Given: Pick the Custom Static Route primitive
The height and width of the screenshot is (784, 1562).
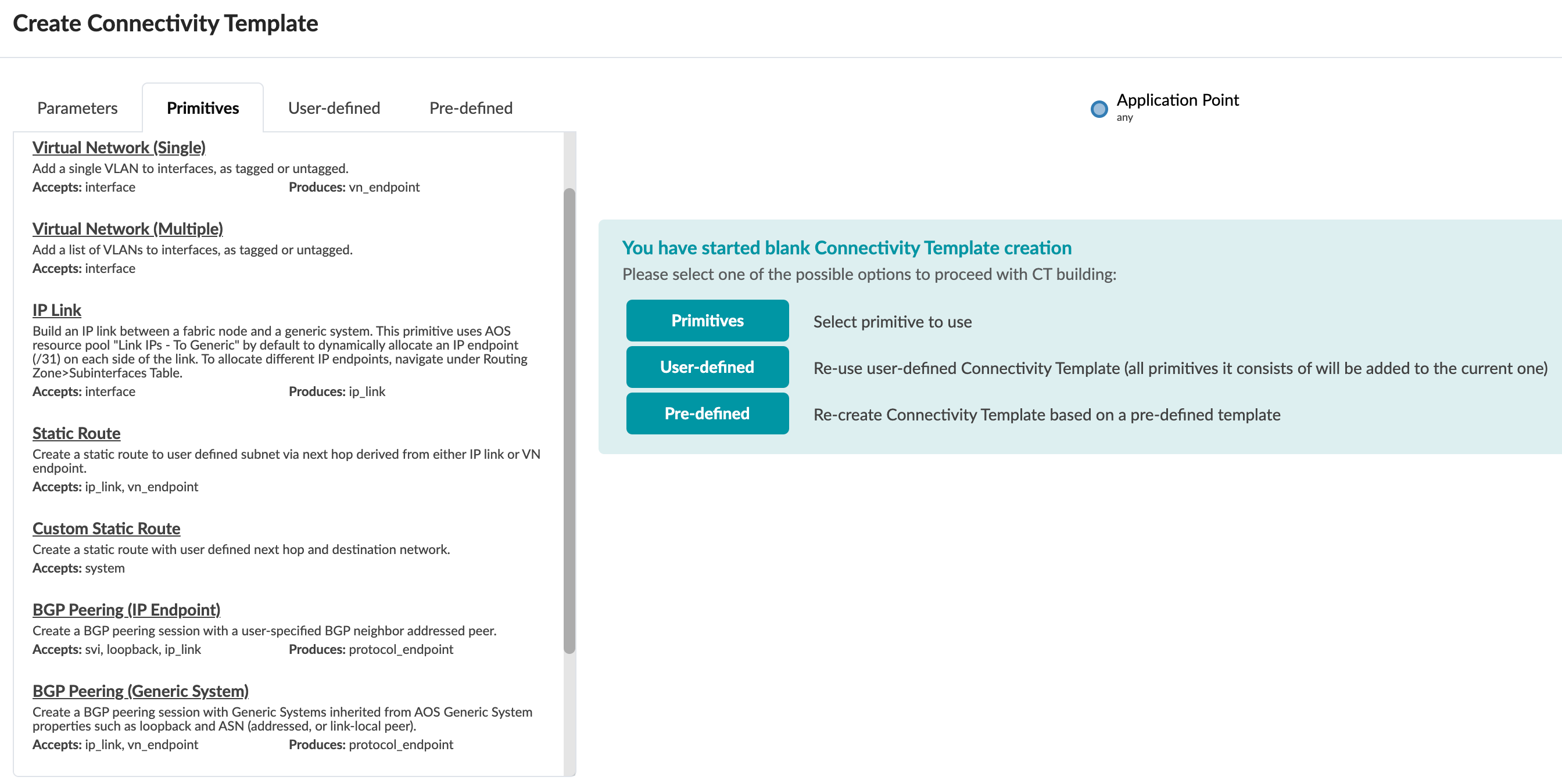Looking at the screenshot, I should tap(106, 528).
